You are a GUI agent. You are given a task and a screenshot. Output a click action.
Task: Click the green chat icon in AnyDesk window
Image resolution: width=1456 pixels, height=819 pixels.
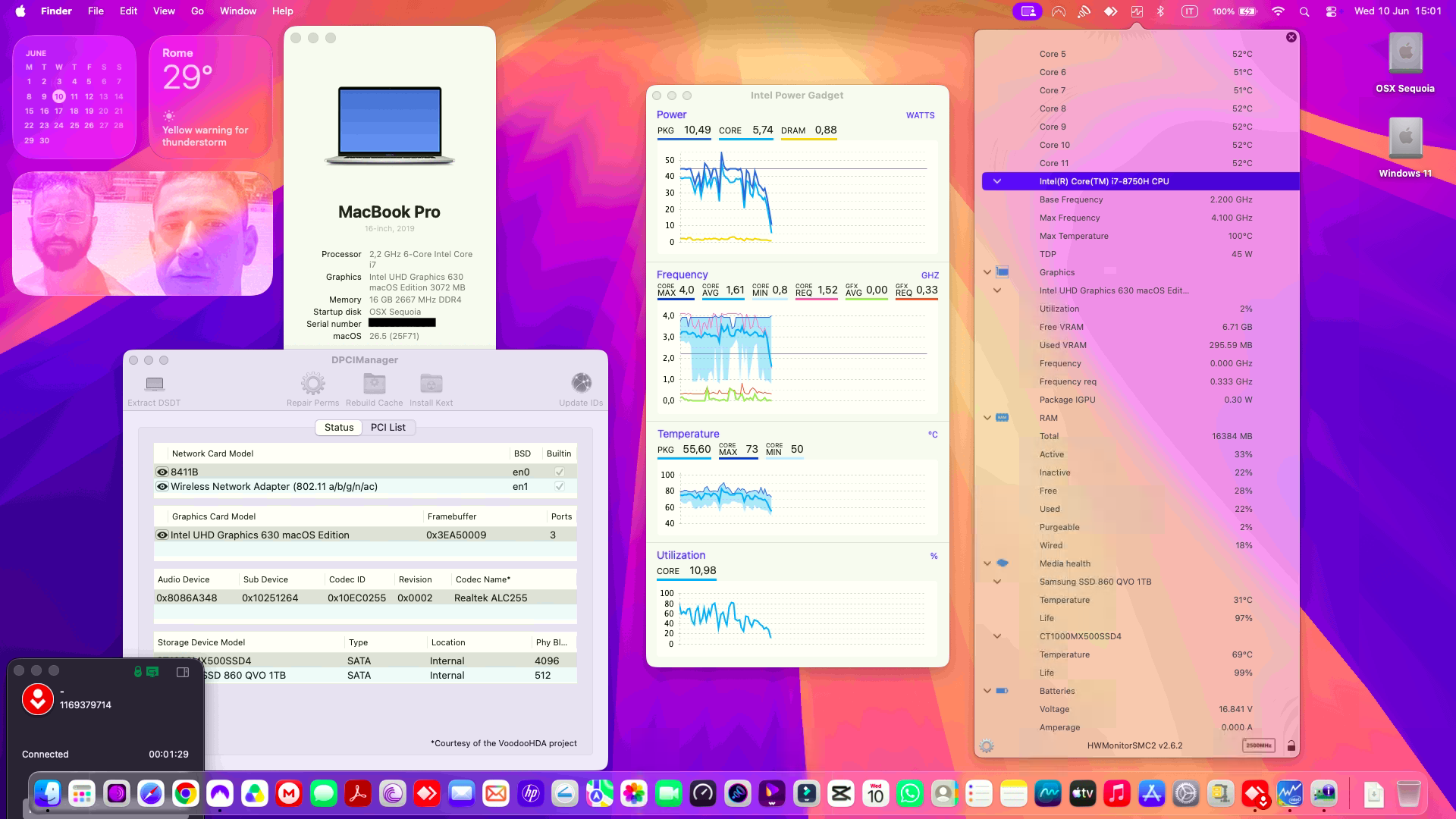pos(152,672)
